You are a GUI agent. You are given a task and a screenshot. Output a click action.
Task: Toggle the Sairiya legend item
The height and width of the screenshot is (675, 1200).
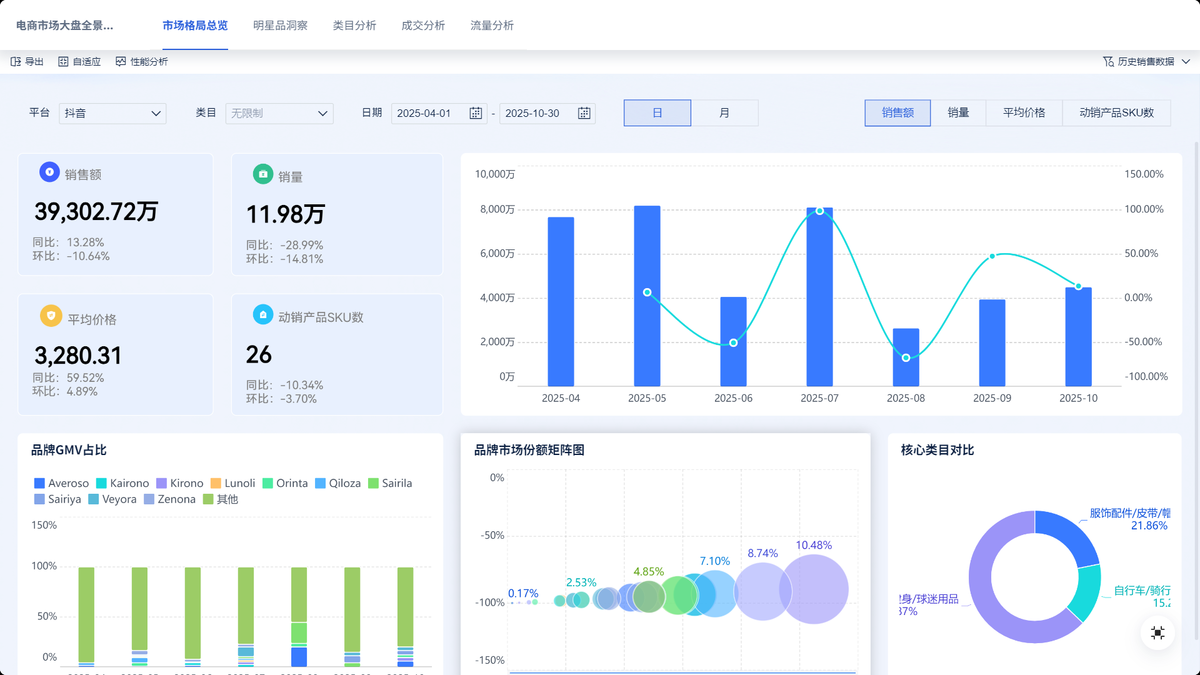point(57,499)
